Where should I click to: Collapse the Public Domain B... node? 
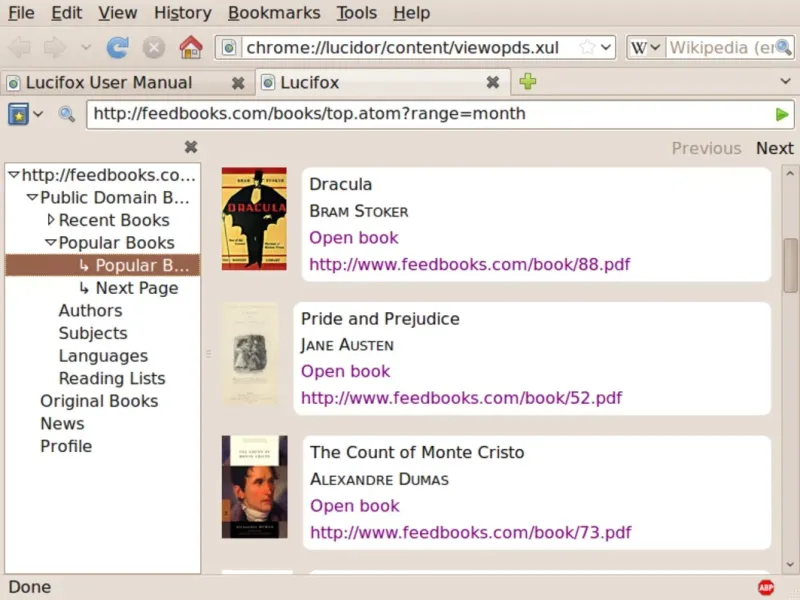click(x=32, y=197)
